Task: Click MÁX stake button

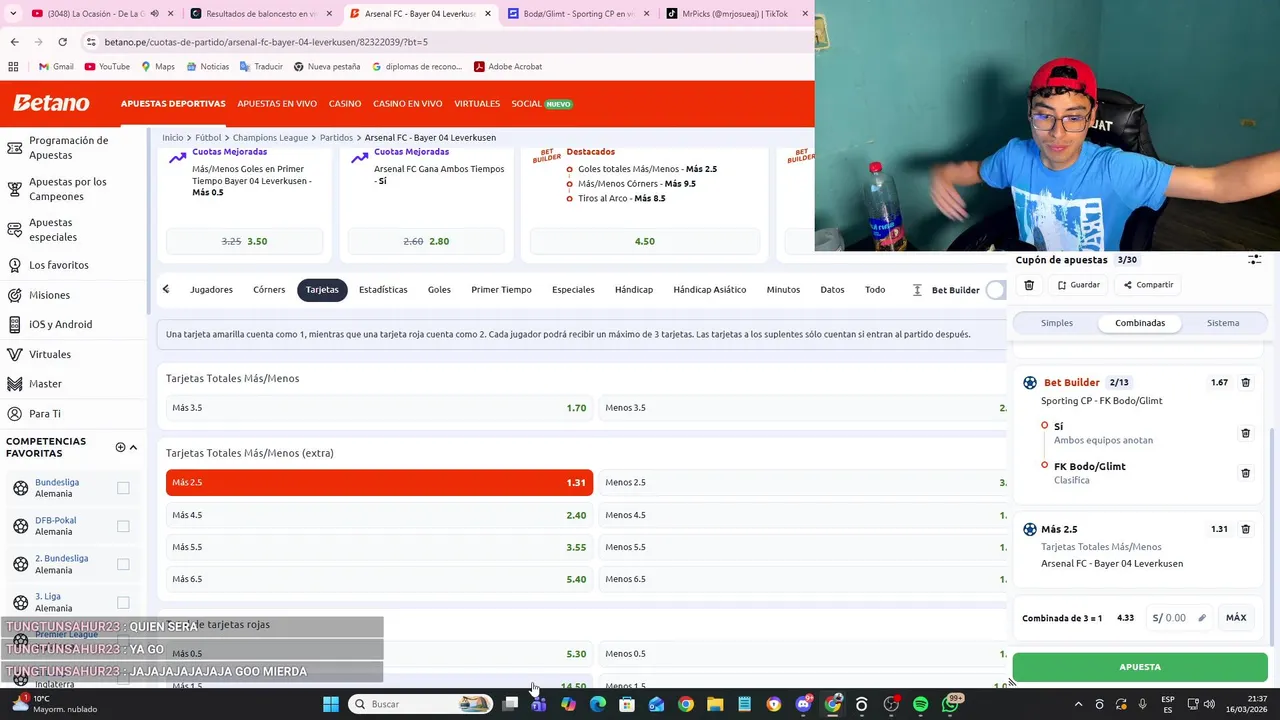Action: (1236, 618)
